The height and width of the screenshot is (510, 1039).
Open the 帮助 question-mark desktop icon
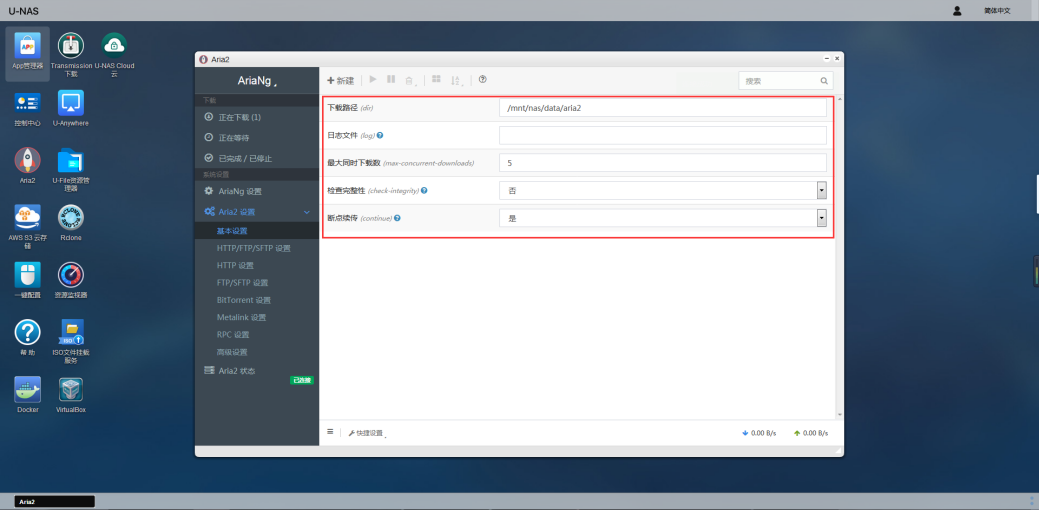[x=27, y=337]
